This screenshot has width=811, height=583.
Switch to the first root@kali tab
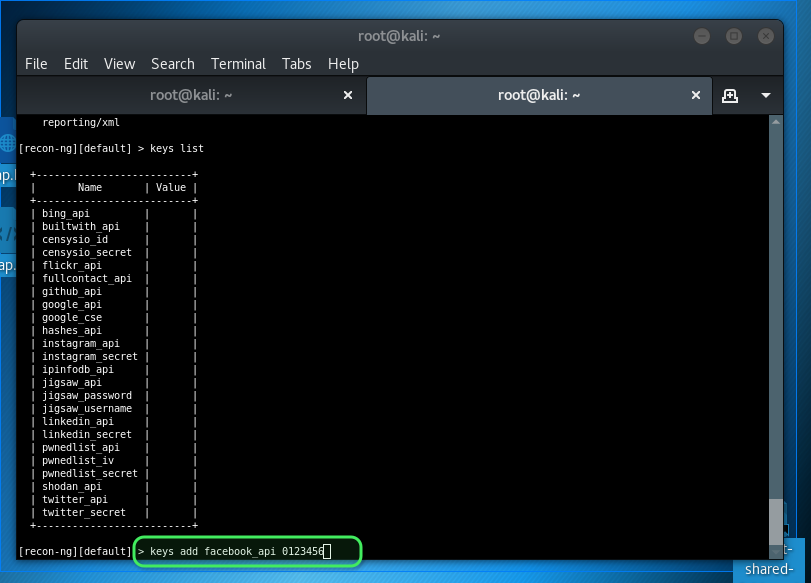(190, 95)
